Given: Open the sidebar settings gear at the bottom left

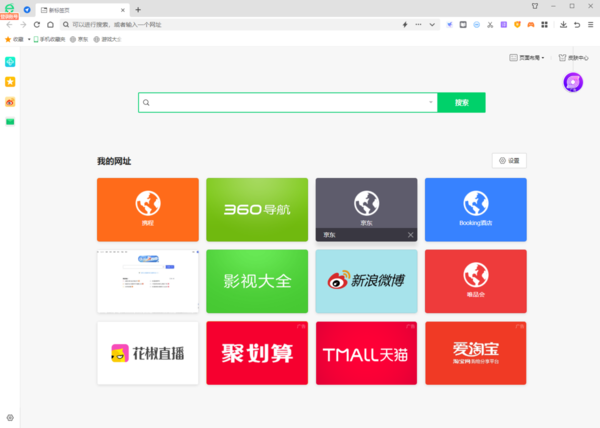Looking at the screenshot, I should point(10,418).
